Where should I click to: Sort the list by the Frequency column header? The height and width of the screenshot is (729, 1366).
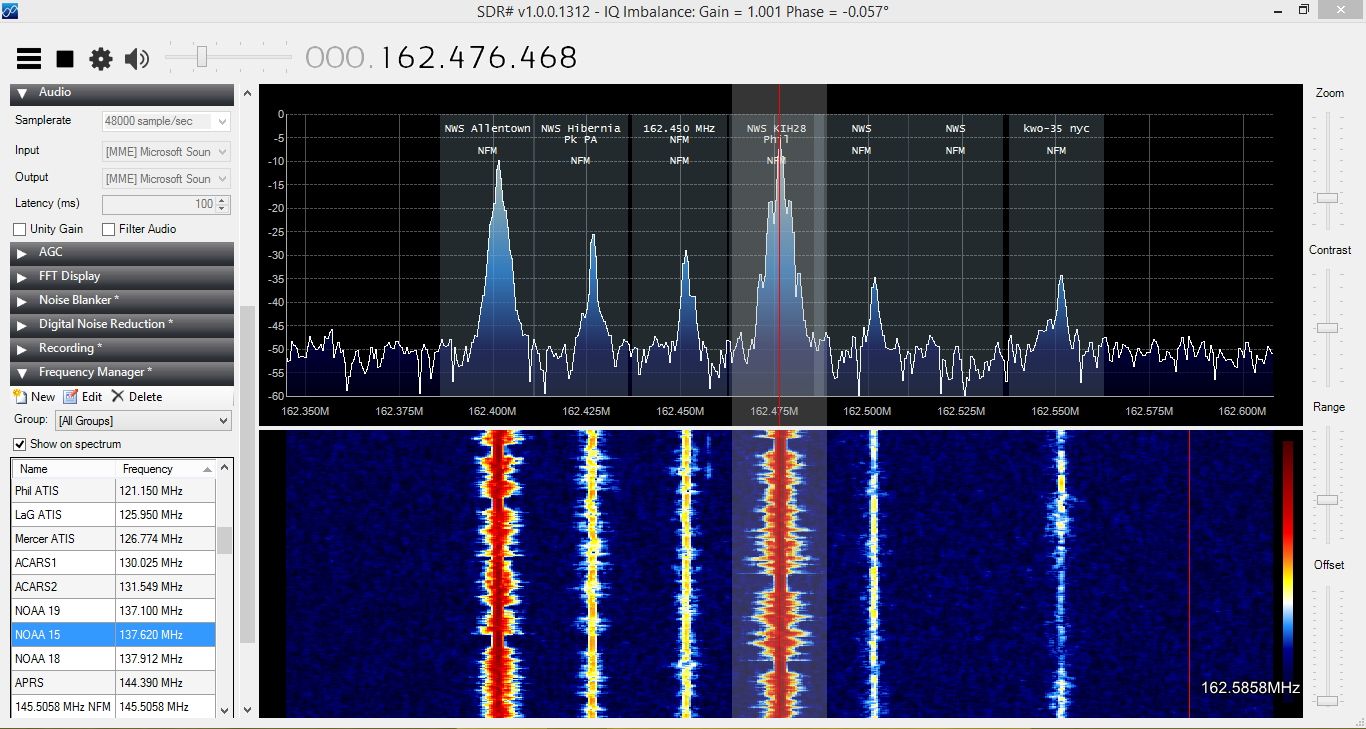point(165,469)
